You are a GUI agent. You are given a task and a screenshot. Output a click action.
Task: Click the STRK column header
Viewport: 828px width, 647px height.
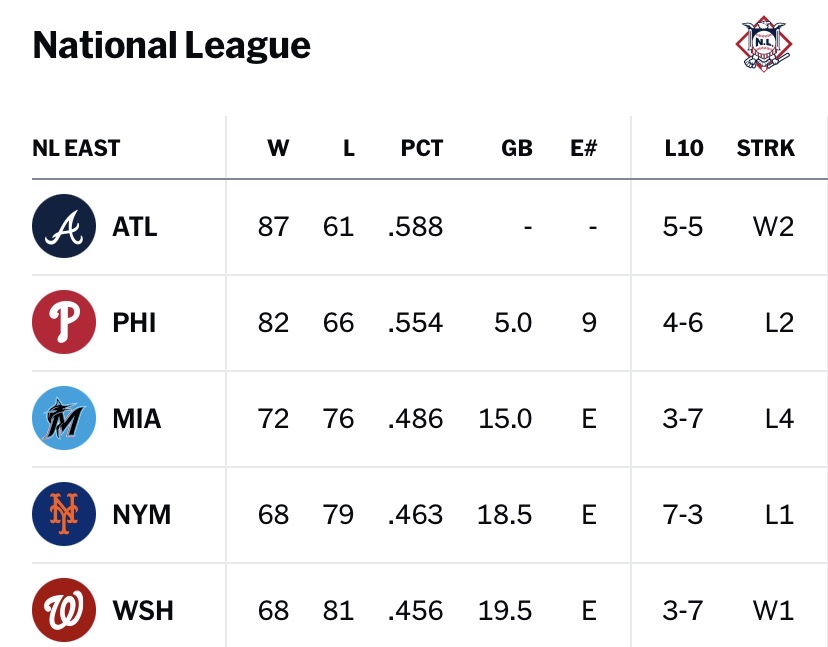click(766, 148)
